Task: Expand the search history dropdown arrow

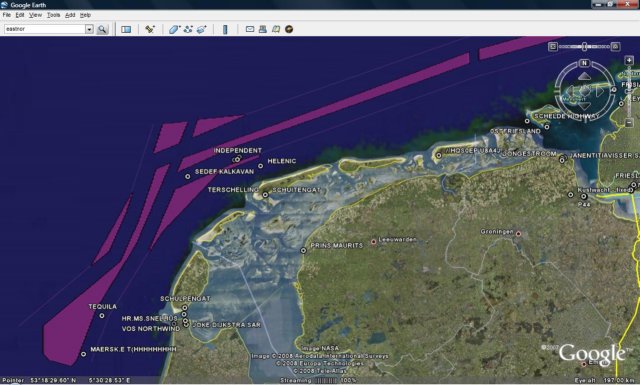Action: [x=89, y=29]
